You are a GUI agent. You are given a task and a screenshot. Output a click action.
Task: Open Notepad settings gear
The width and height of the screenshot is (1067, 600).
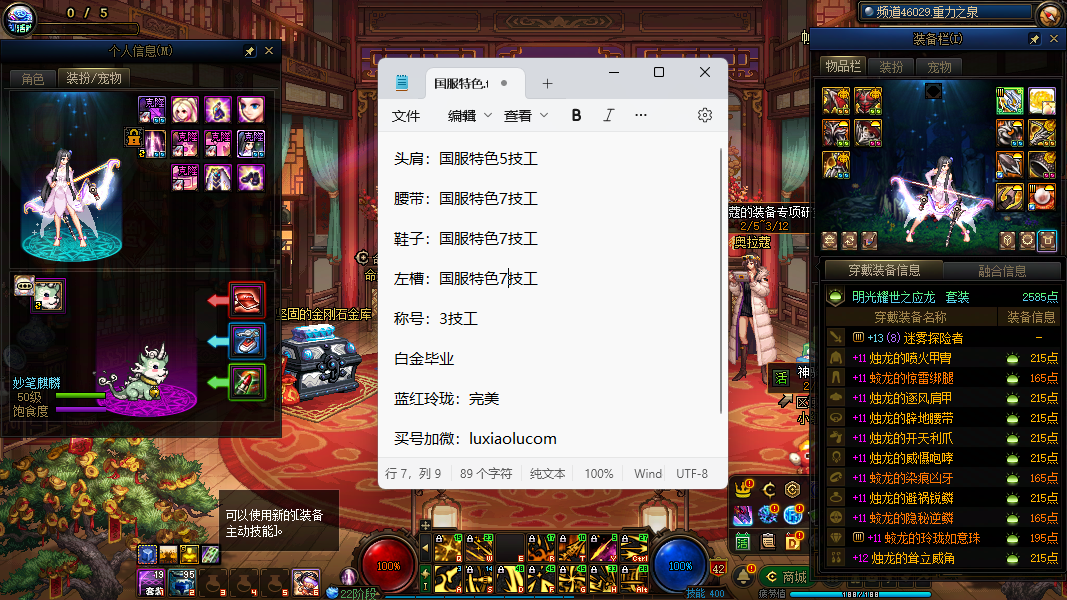click(x=705, y=115)
